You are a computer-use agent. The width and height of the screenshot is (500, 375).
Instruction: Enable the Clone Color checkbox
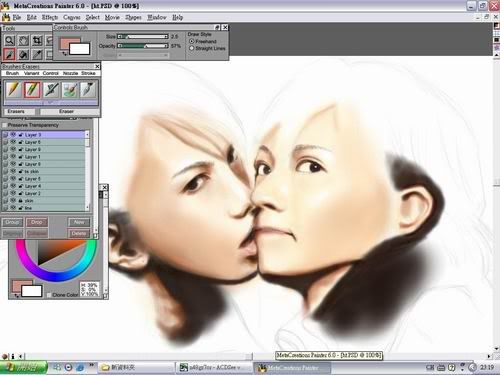(x=49, y=295)
